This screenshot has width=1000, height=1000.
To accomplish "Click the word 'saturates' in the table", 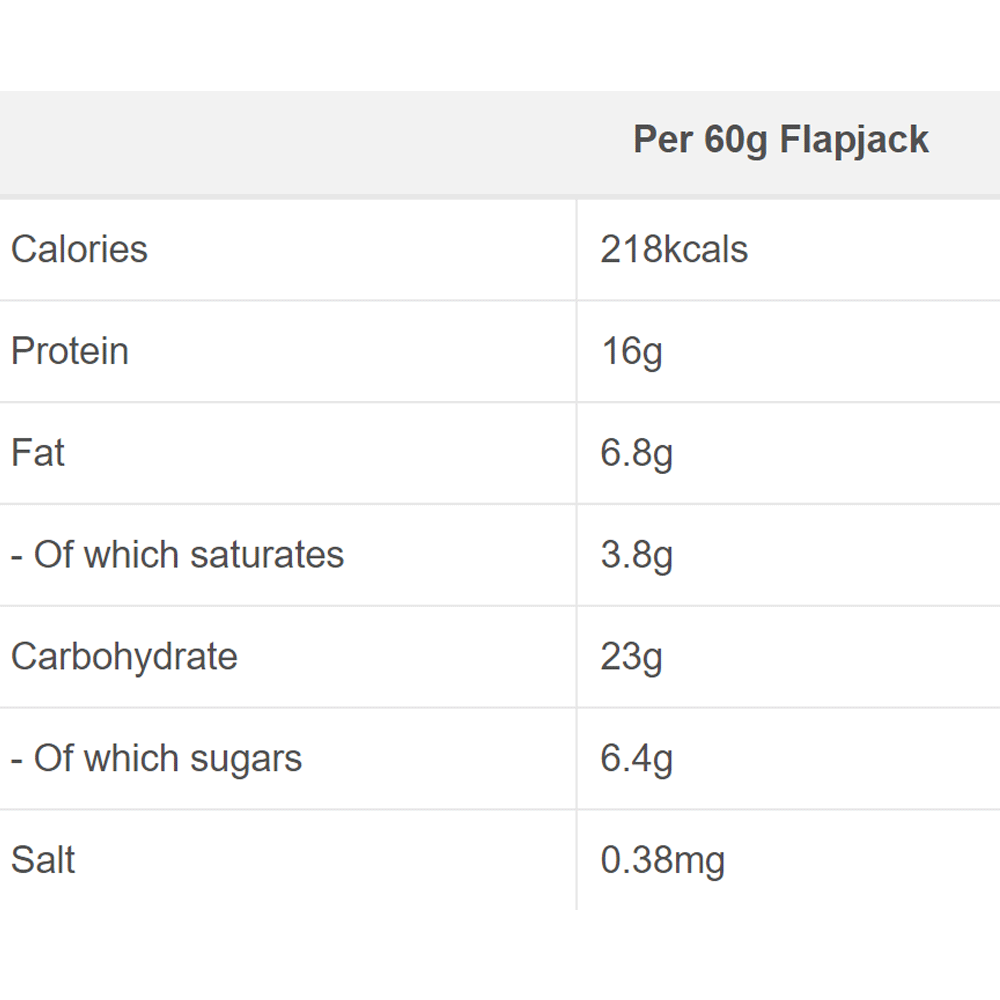I will click(266, 555).
